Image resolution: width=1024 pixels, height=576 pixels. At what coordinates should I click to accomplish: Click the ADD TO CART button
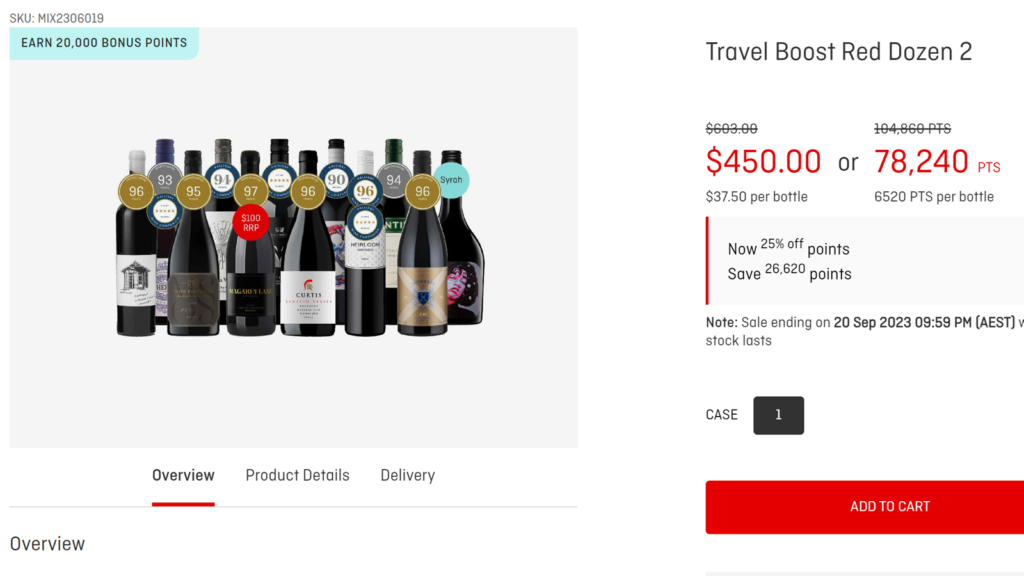point(889,507)
